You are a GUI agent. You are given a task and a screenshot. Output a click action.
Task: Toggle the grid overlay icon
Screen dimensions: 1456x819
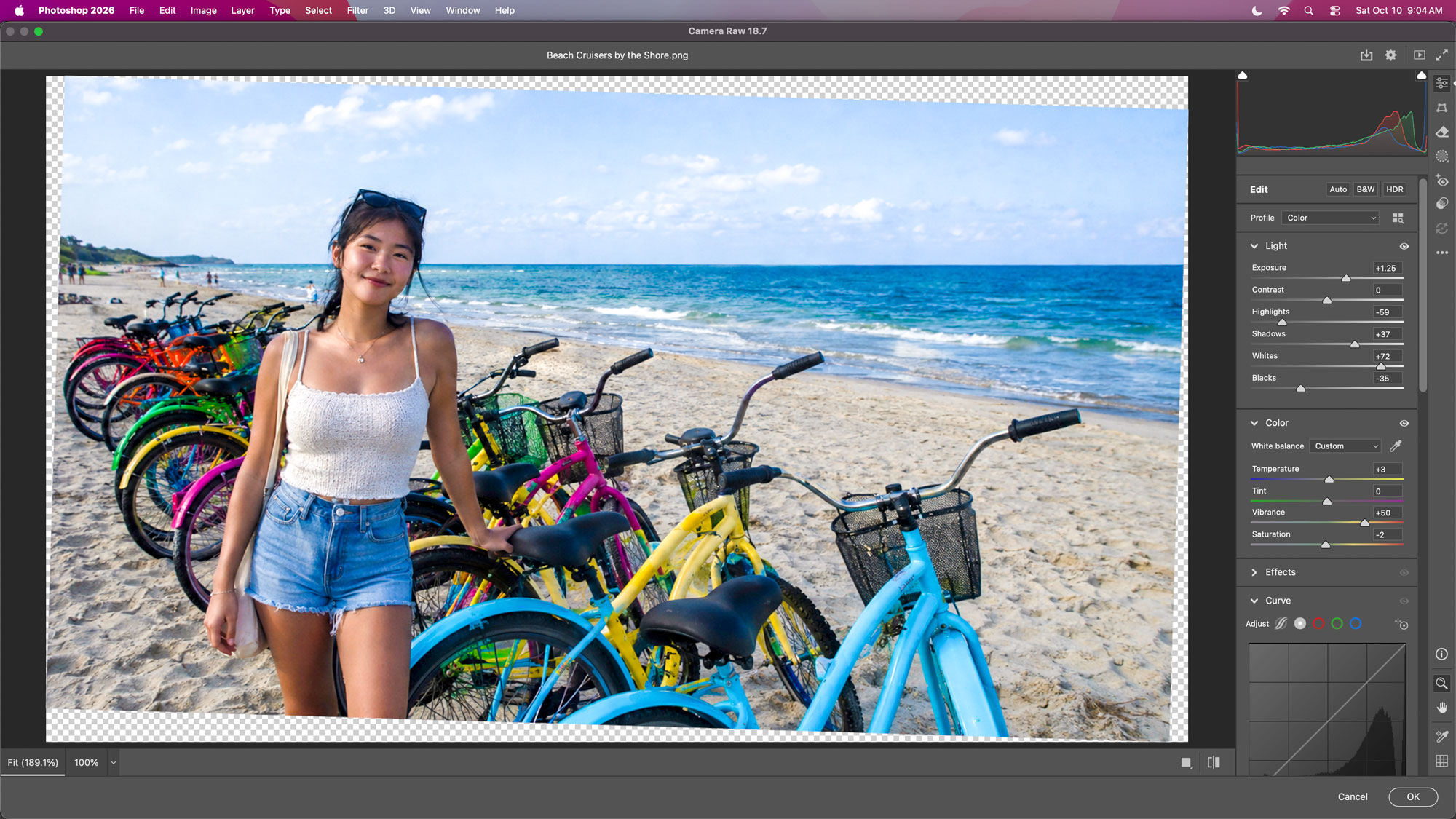coord(1441,761)
